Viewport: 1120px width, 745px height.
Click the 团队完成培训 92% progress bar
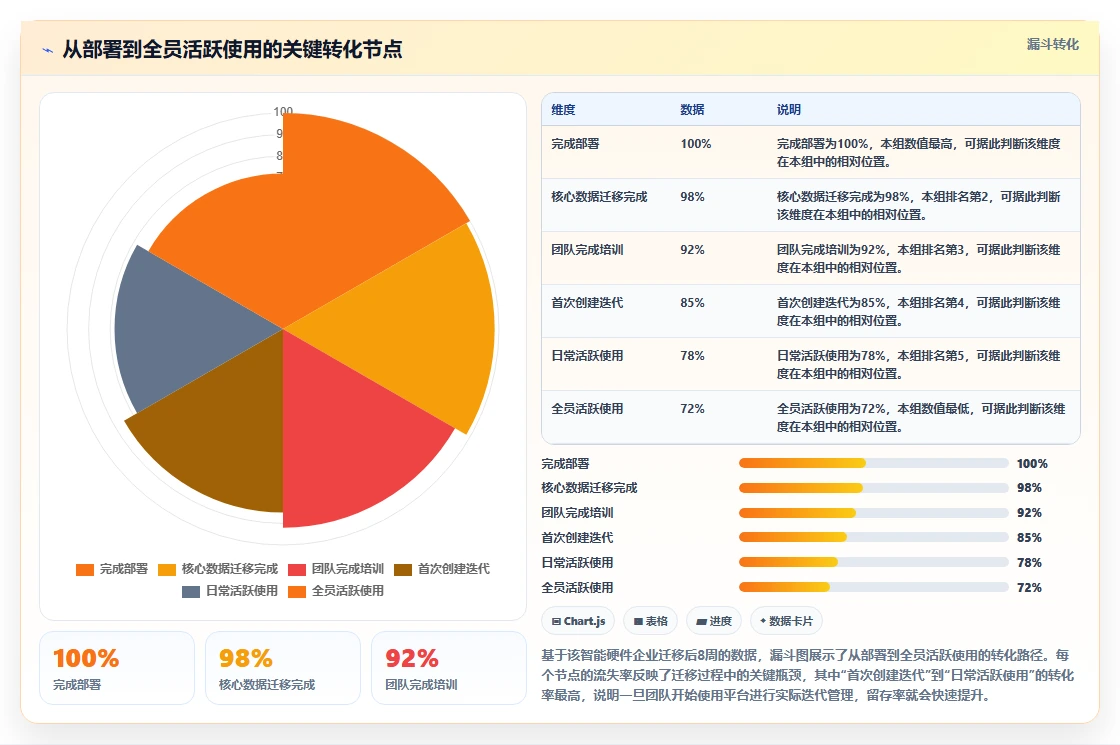tap(873, 513)
